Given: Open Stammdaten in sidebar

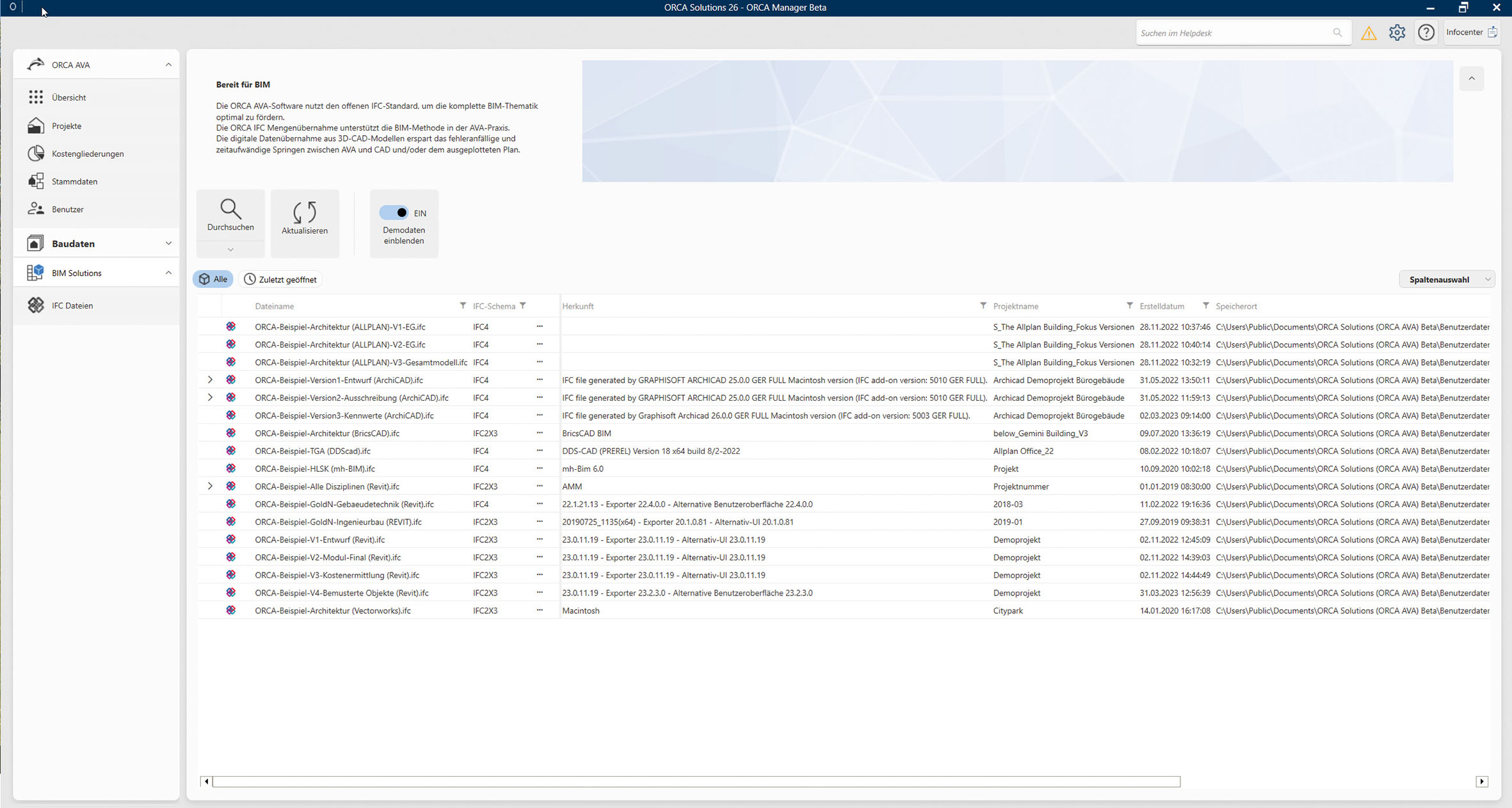Looking at the screenshot, I should 74,181.
